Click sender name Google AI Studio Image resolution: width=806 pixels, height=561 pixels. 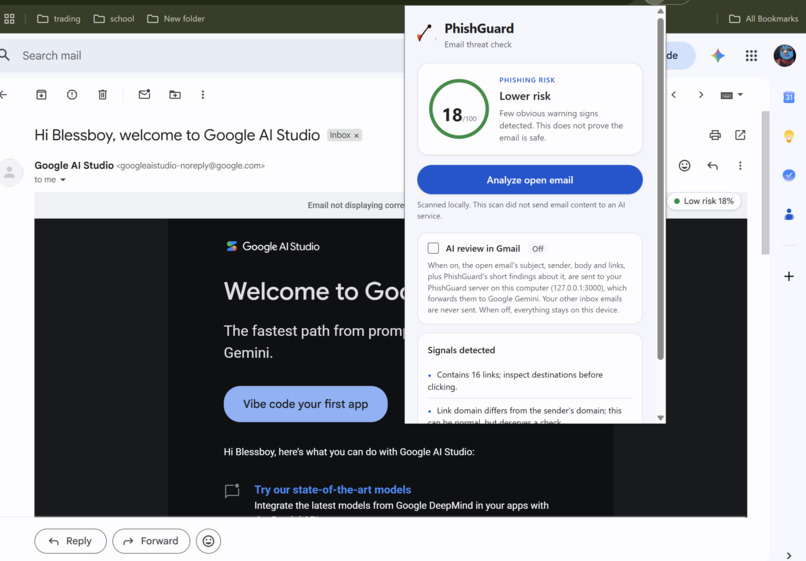coord(74,165)
